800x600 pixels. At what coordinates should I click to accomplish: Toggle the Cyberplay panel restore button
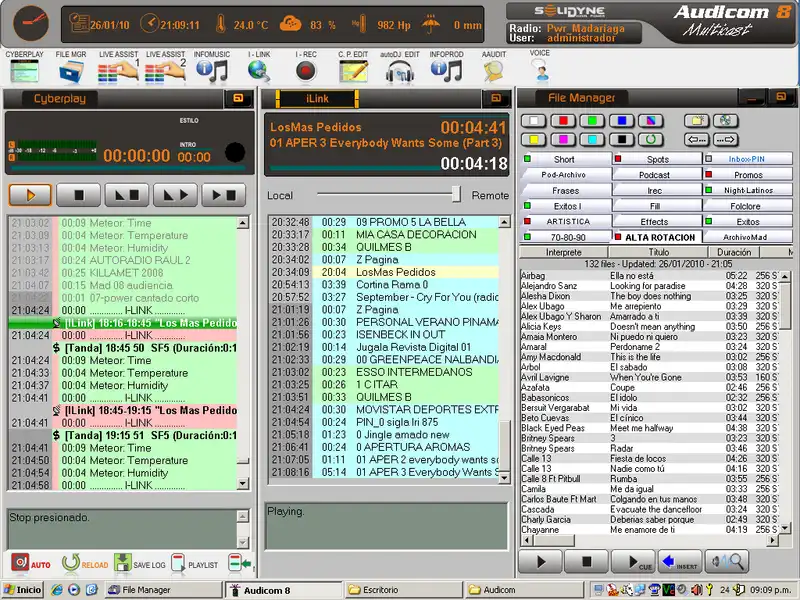pos(238,98)
